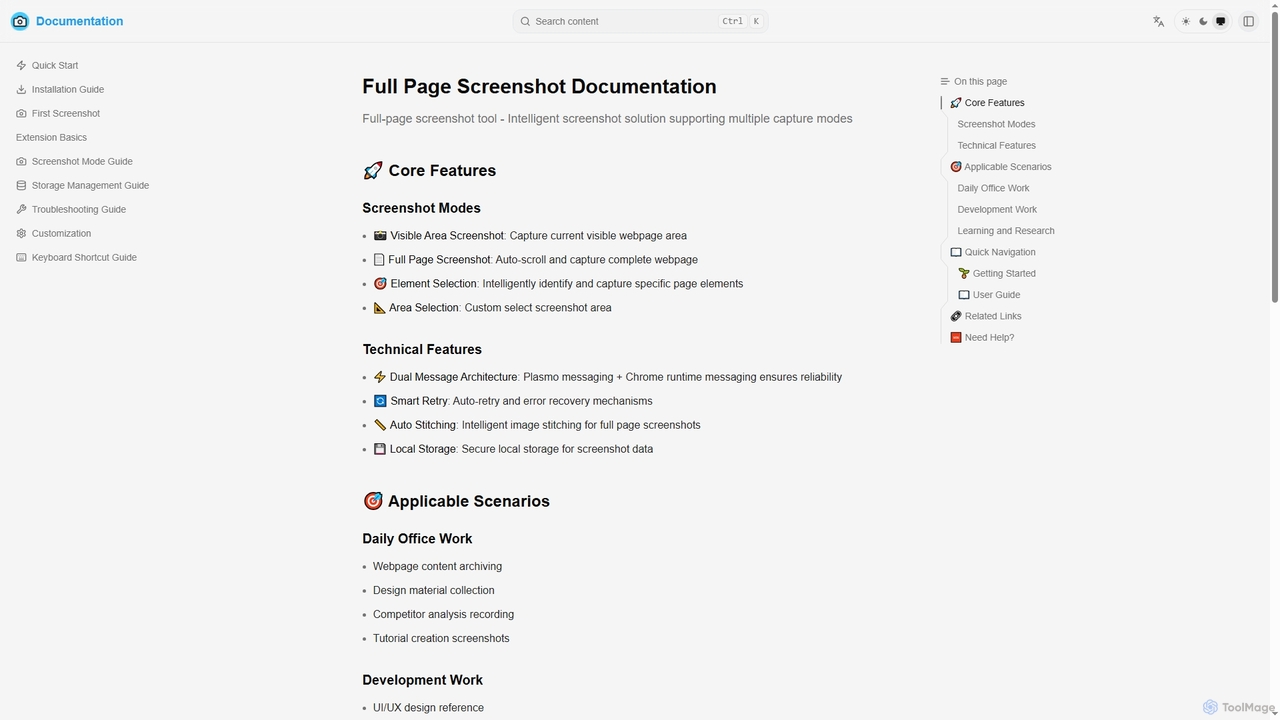Viewport: 1280px width, 720px height.
Task: Click the Auto Stitching list item
Action: pos(537,425)
